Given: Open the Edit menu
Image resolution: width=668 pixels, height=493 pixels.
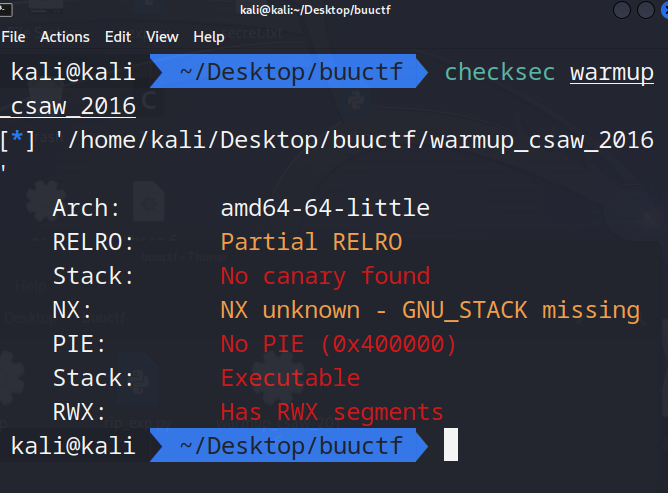Looking at the screenshot, I should click(x=118, y=36).
